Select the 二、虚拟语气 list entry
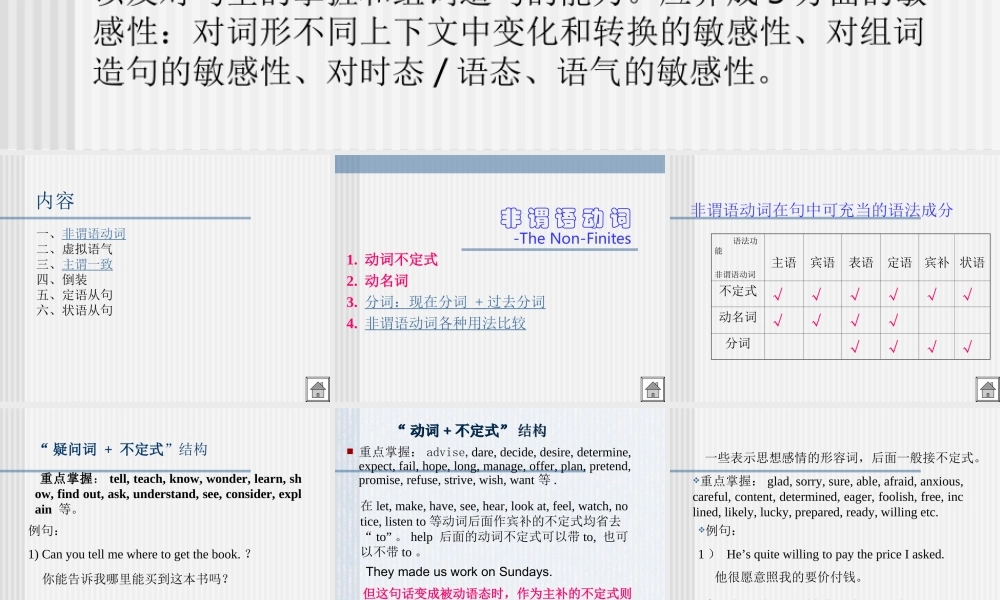This screenshot has width=1000, height=600. click(x=75, y=249)
